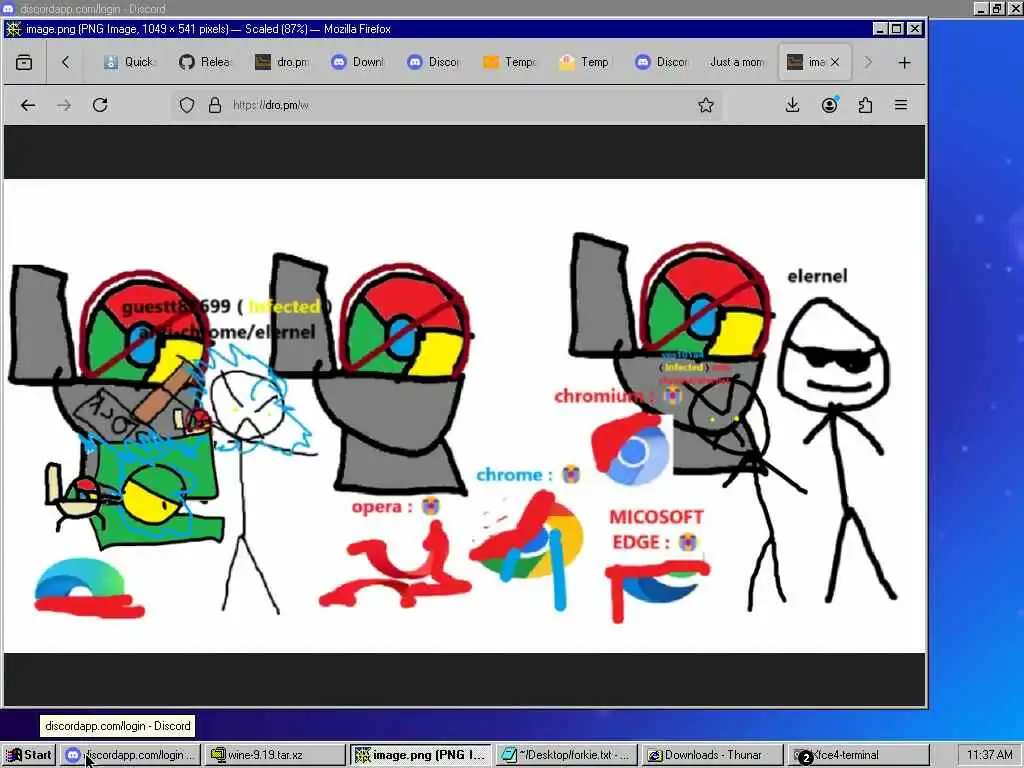Switch to the GitHub Releases tab
Image resolution: width=1024 pixels, height=768 pixels.
coord(204,62)
